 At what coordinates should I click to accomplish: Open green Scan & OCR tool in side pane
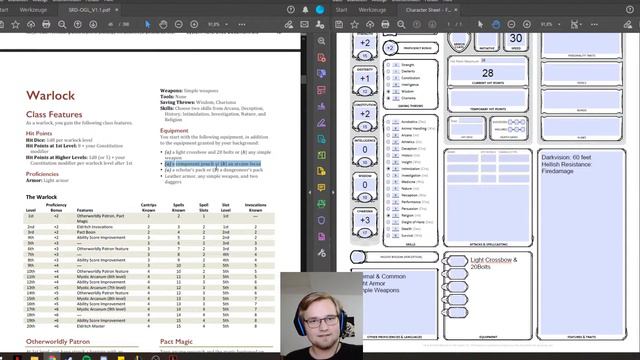[322, 204]
